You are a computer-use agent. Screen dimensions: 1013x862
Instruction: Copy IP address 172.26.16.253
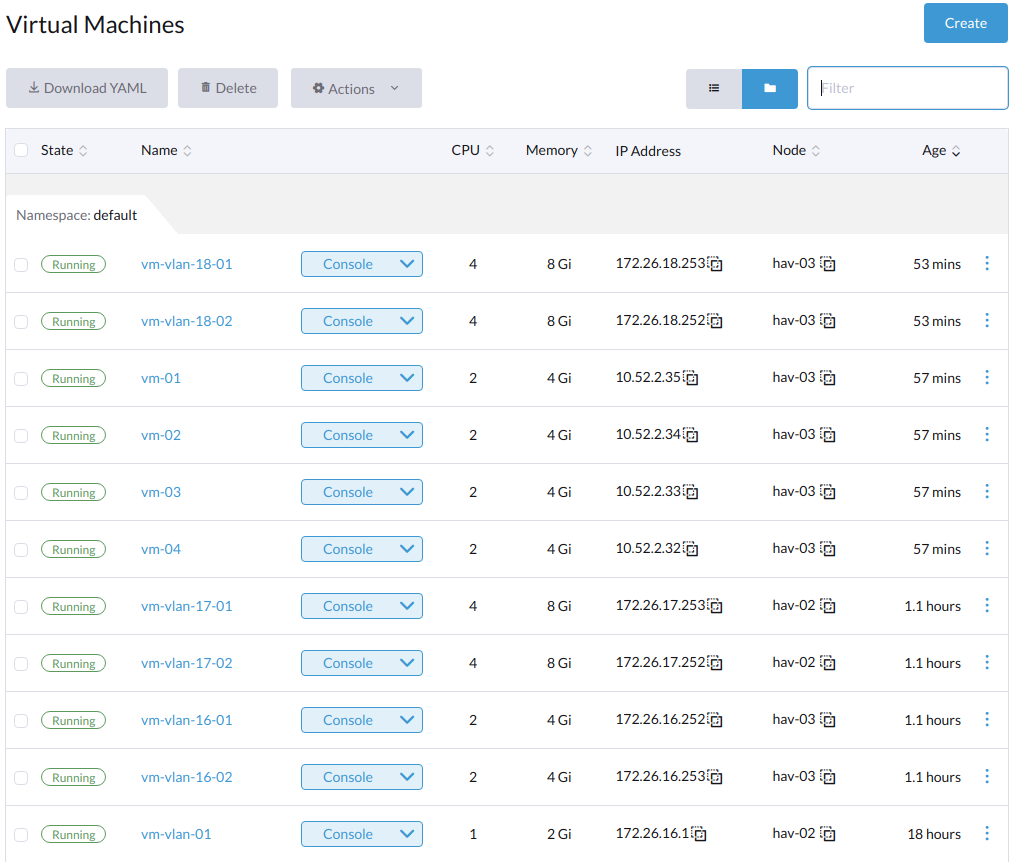point(715,777)
